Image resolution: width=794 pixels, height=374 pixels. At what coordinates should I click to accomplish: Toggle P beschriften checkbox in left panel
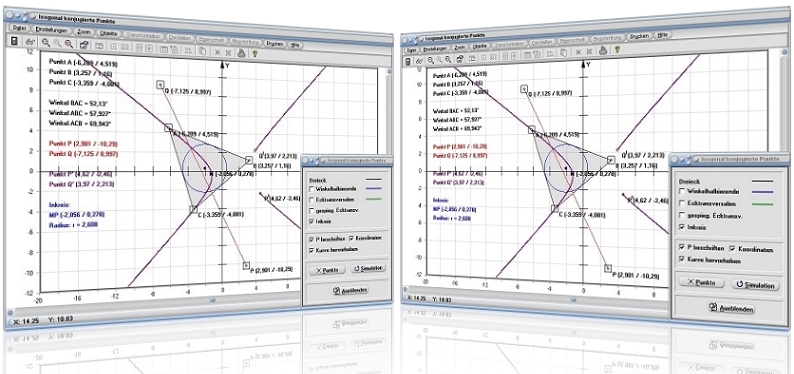(311, 239)
